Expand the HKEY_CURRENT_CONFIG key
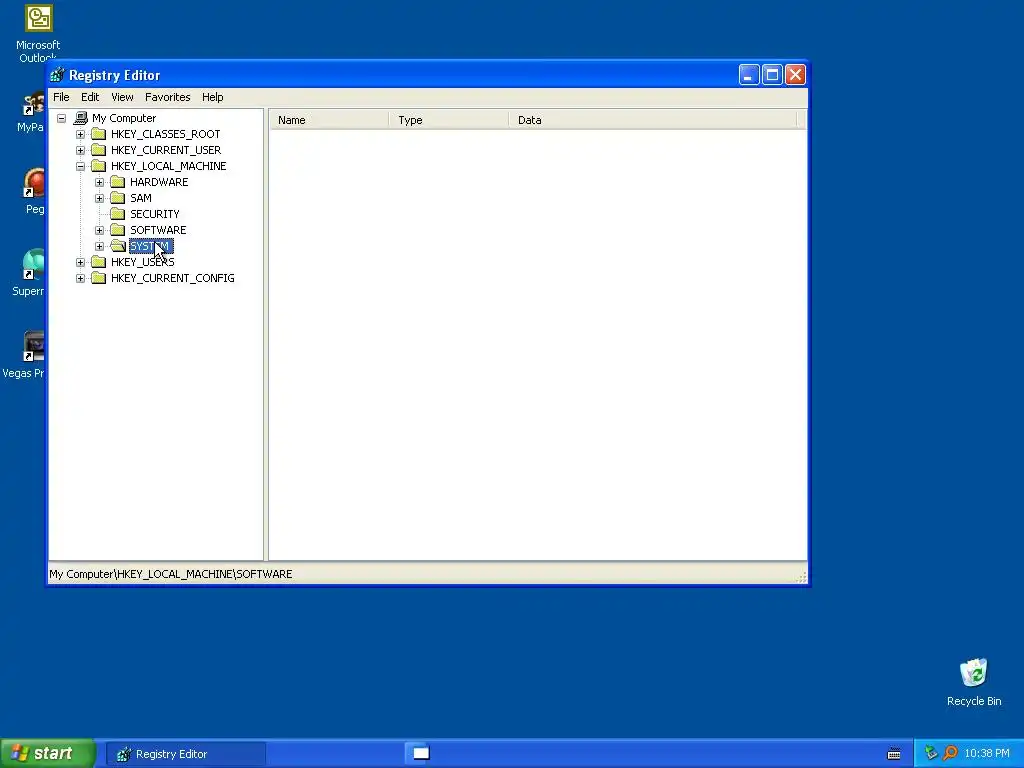Image resolution: width=1024 pixels, height=768 pixels. (80, 278)
